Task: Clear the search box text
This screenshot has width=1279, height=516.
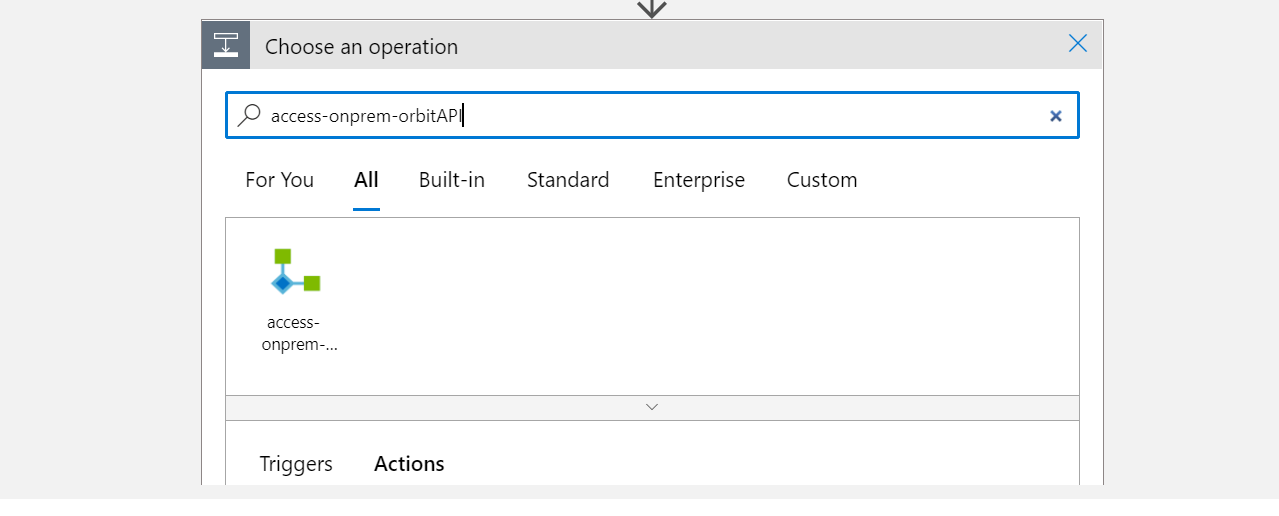Action: tap(1055, 116)
